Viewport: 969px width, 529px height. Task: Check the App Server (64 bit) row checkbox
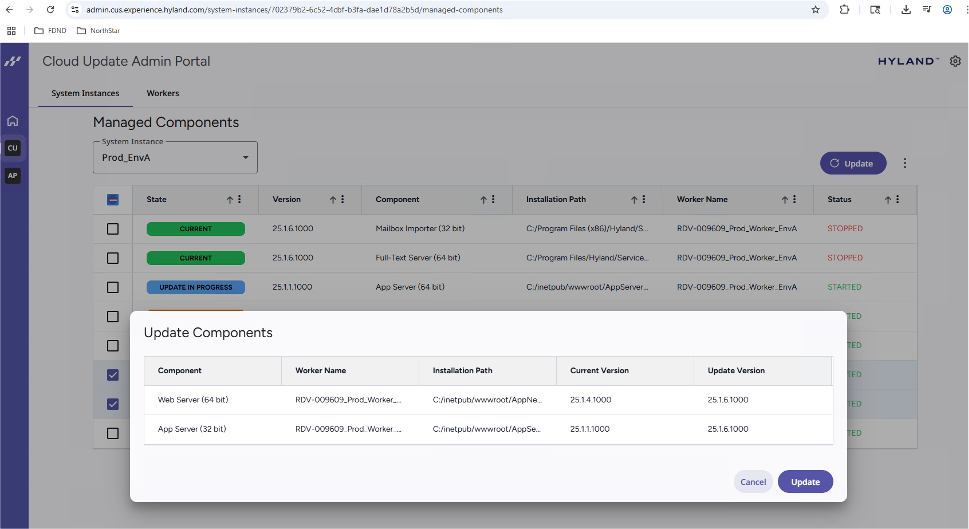(112, 287)
